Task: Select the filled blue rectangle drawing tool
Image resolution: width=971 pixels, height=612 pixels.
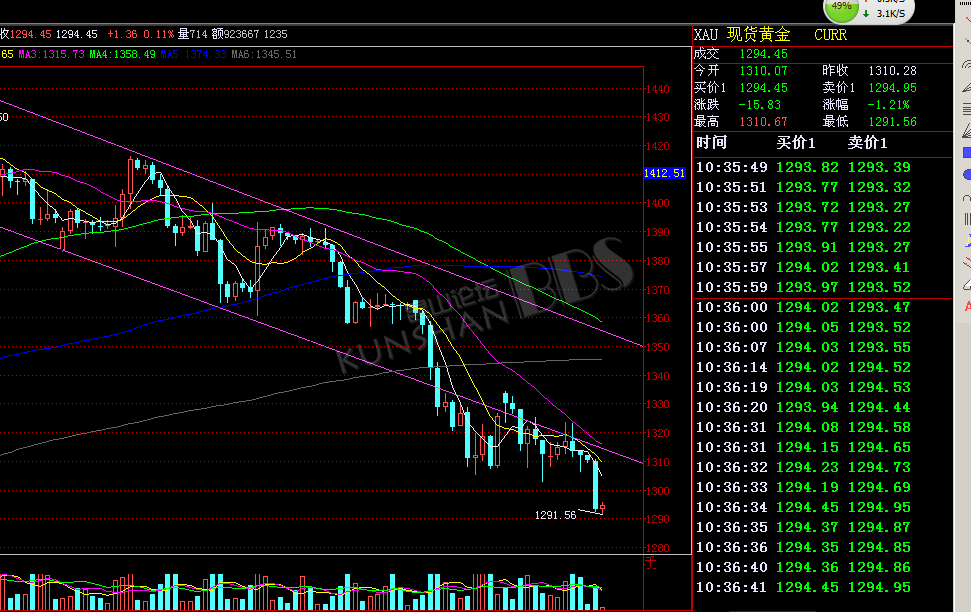Action: click(967, 152)
